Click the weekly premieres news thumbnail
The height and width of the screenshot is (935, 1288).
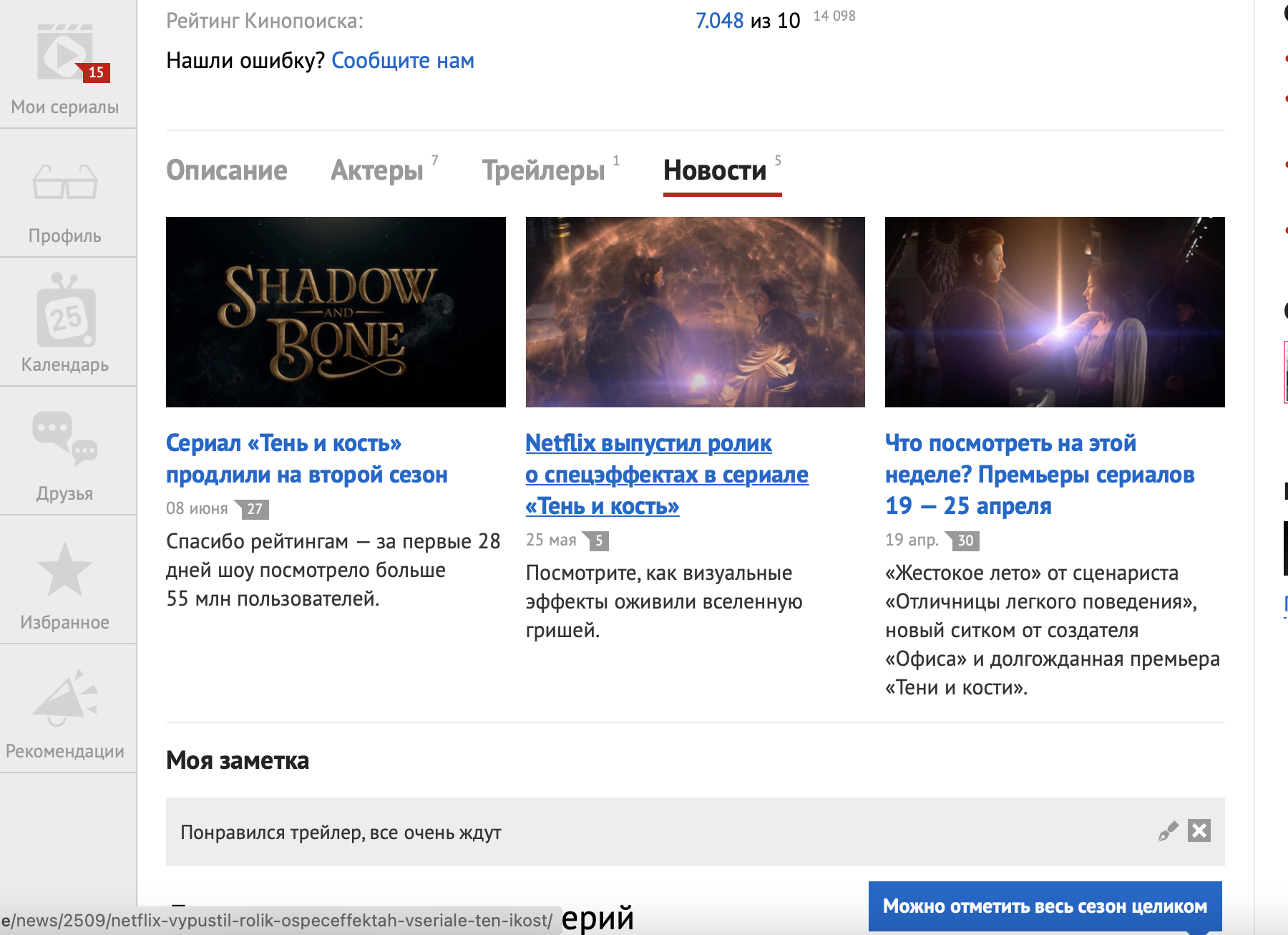[x=1055, y=312]
